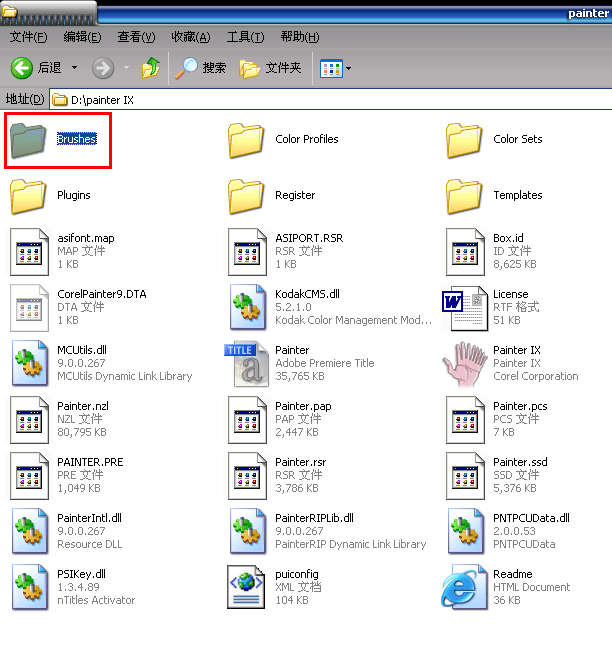
Task: Expand the Views dropdown arrow
Action: (348, 69)
